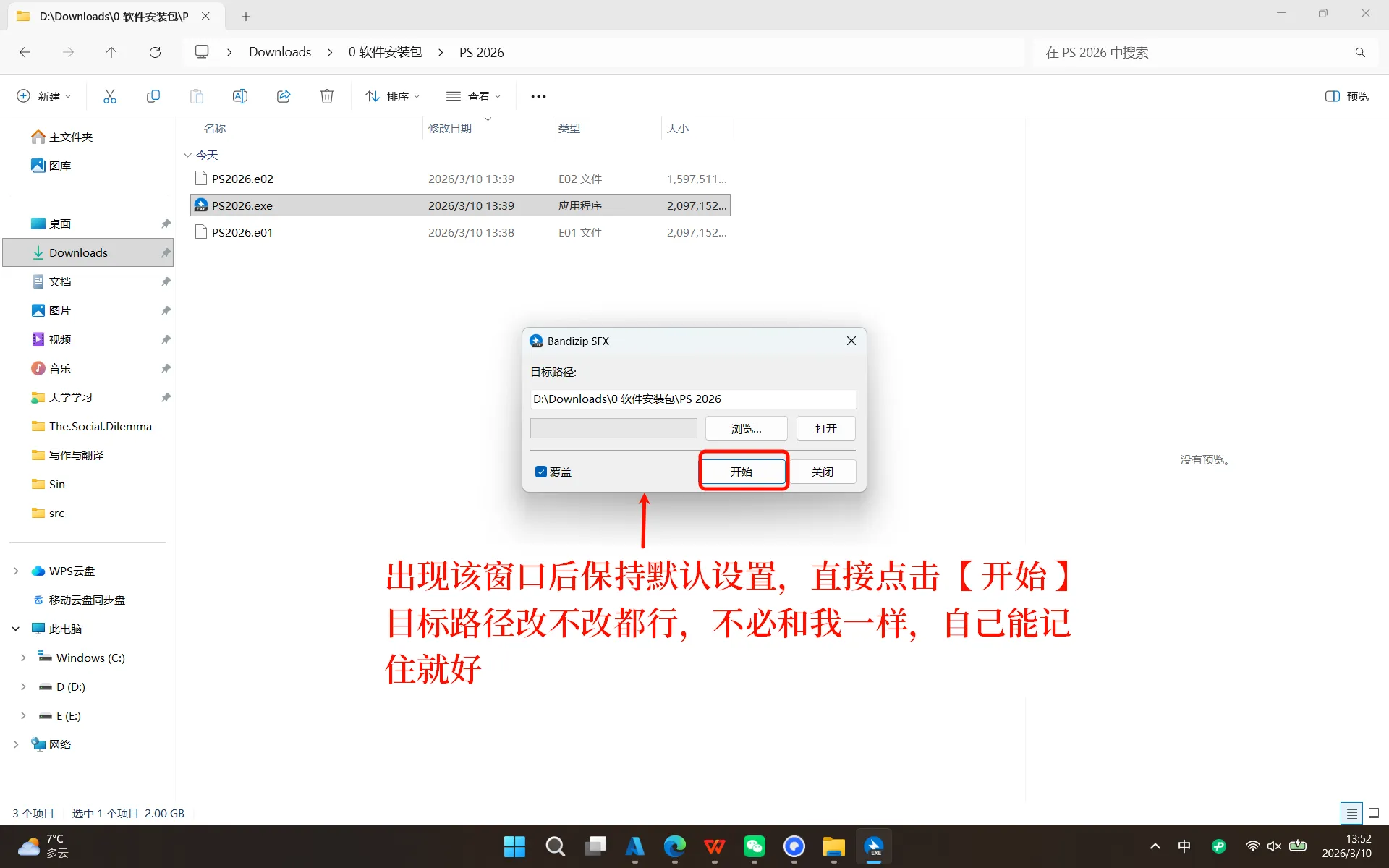Expand the WPS云盘 tree node
This screenshot has height=868, width=1389.
click(x=17, y=571)
